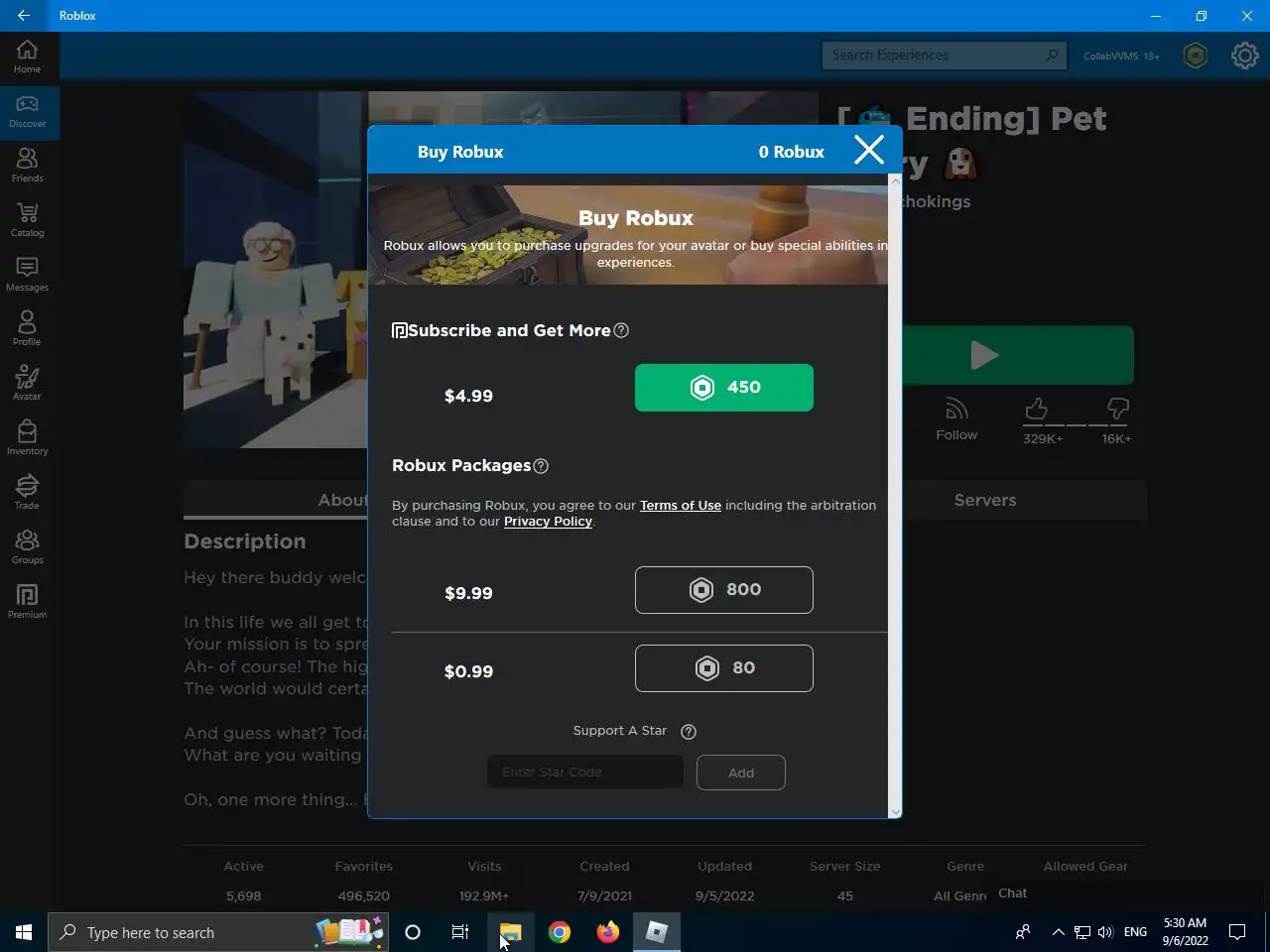This screenshot has width=1270, height=952.
Task: Open Cortana from the taskbar
Action: coord(413,932)
